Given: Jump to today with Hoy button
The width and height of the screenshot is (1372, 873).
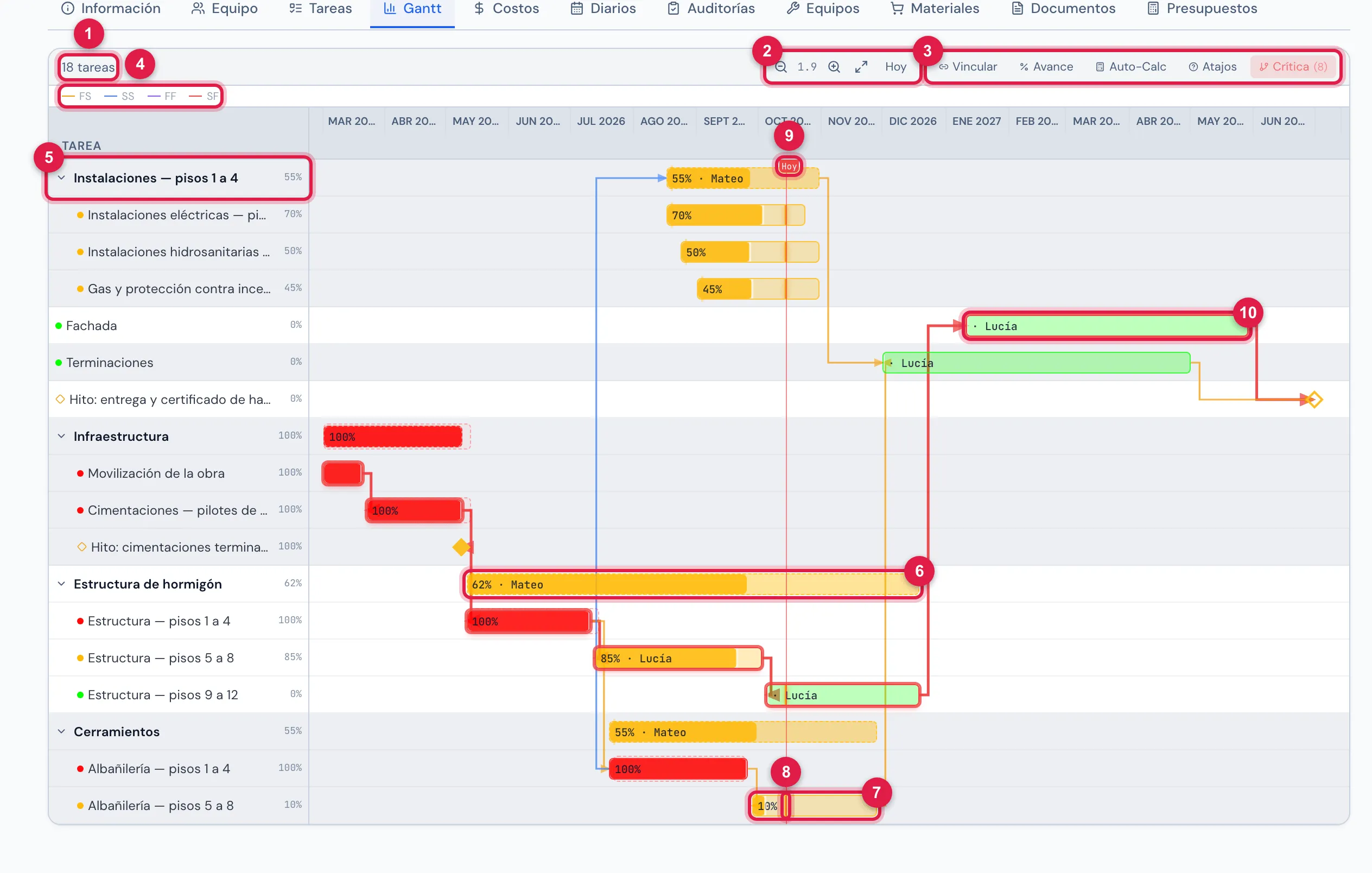Looking at the screenshot, I should pos(895,67).
